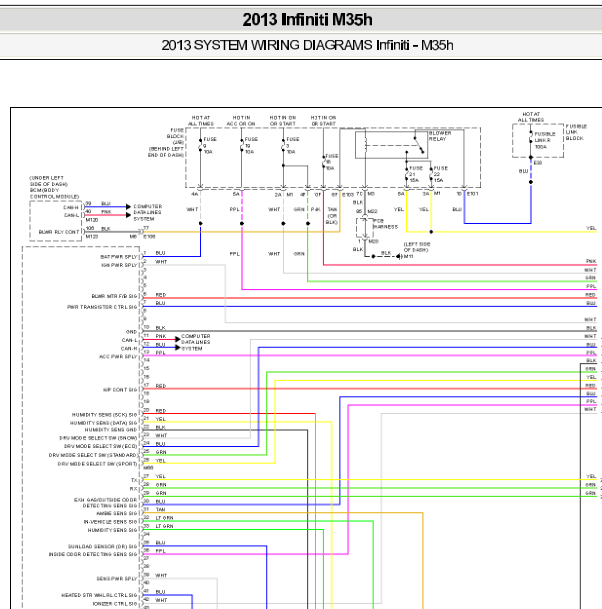
Task: Click the "CAN-H" label inside the BCM box
Action: click(71, 207)
